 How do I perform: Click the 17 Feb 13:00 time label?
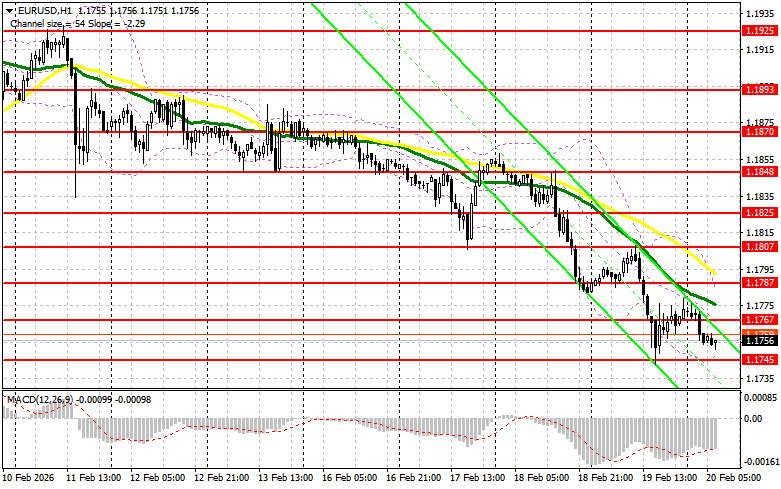(478, 478)
